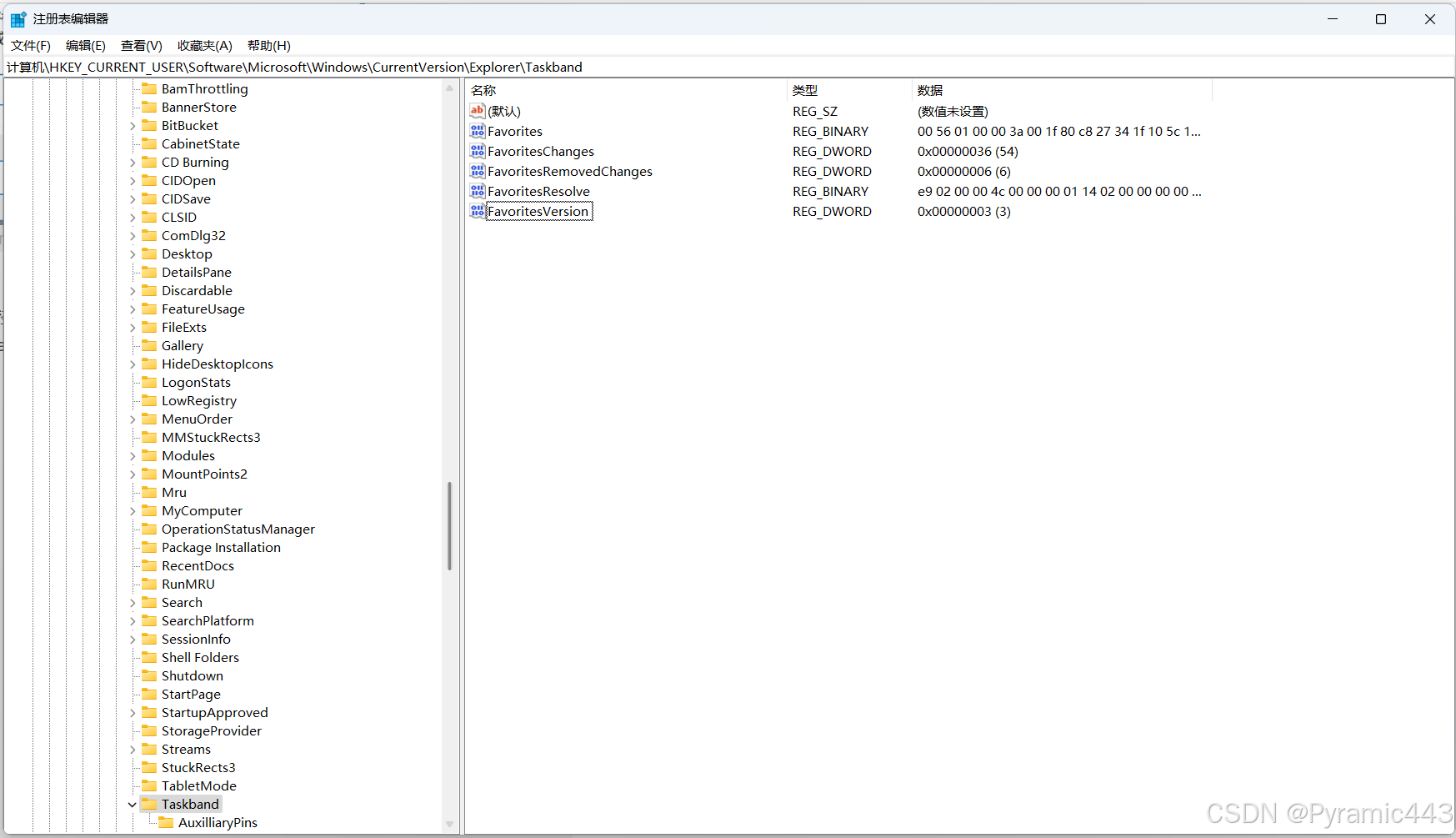Click the RecentDocs folder icon
This screenshot has height=838, width=1456.
[149, 565]
